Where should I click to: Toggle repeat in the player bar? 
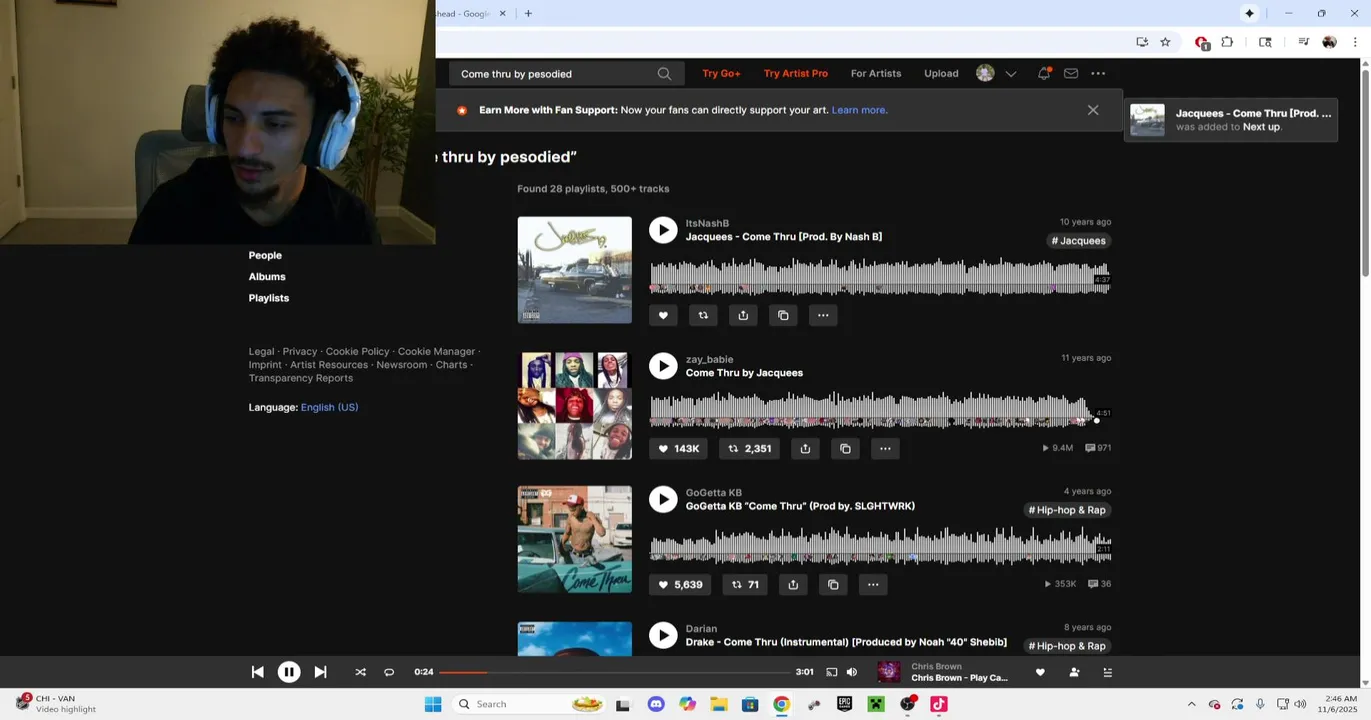pos(389,673)
